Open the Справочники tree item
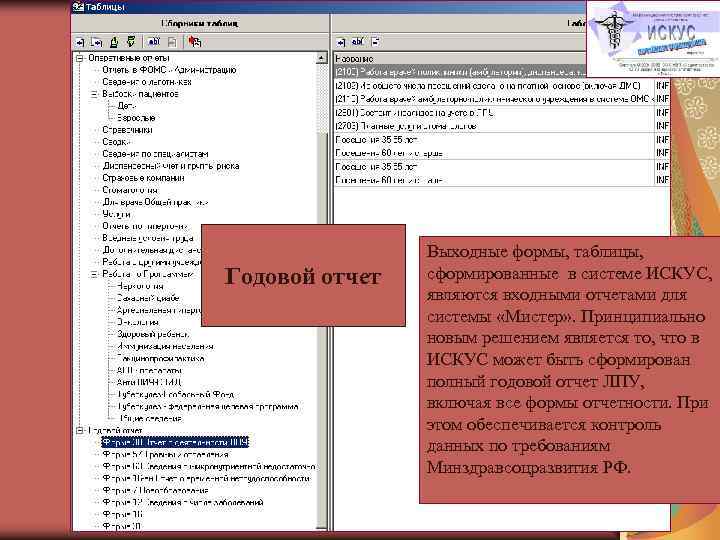This screenshot has width=720, height=540. point(127,129)
